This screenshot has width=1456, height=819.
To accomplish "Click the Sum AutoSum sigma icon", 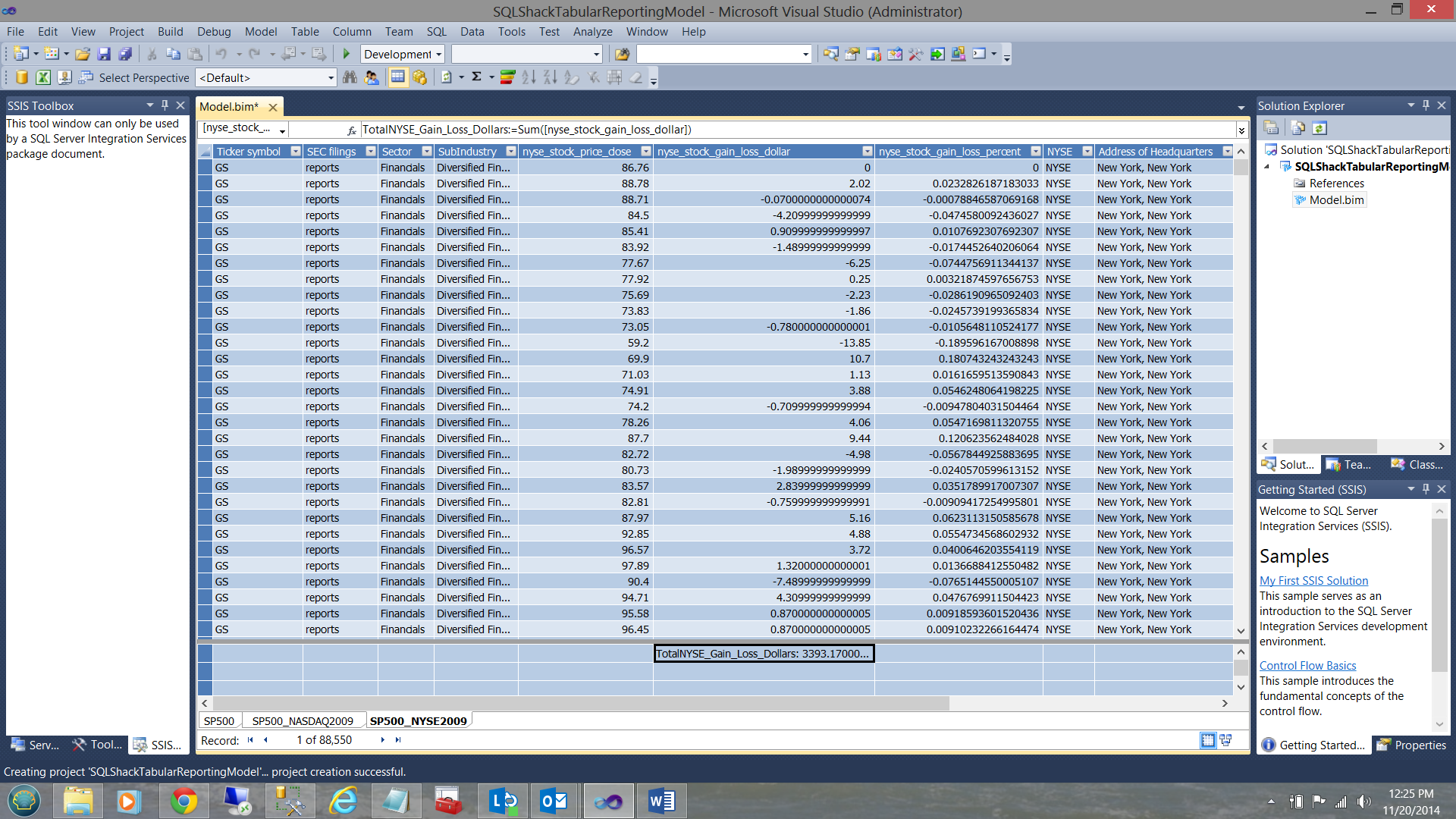I will coord(477,77).
